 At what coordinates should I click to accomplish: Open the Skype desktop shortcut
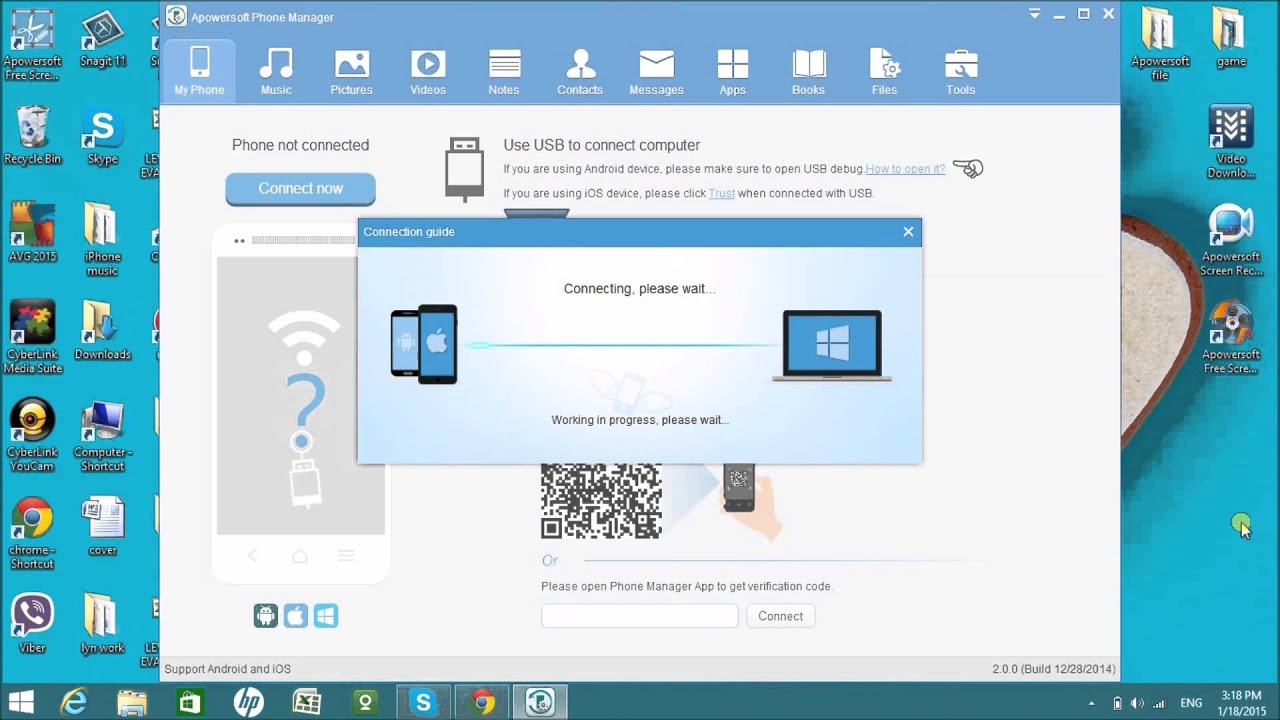102,135
